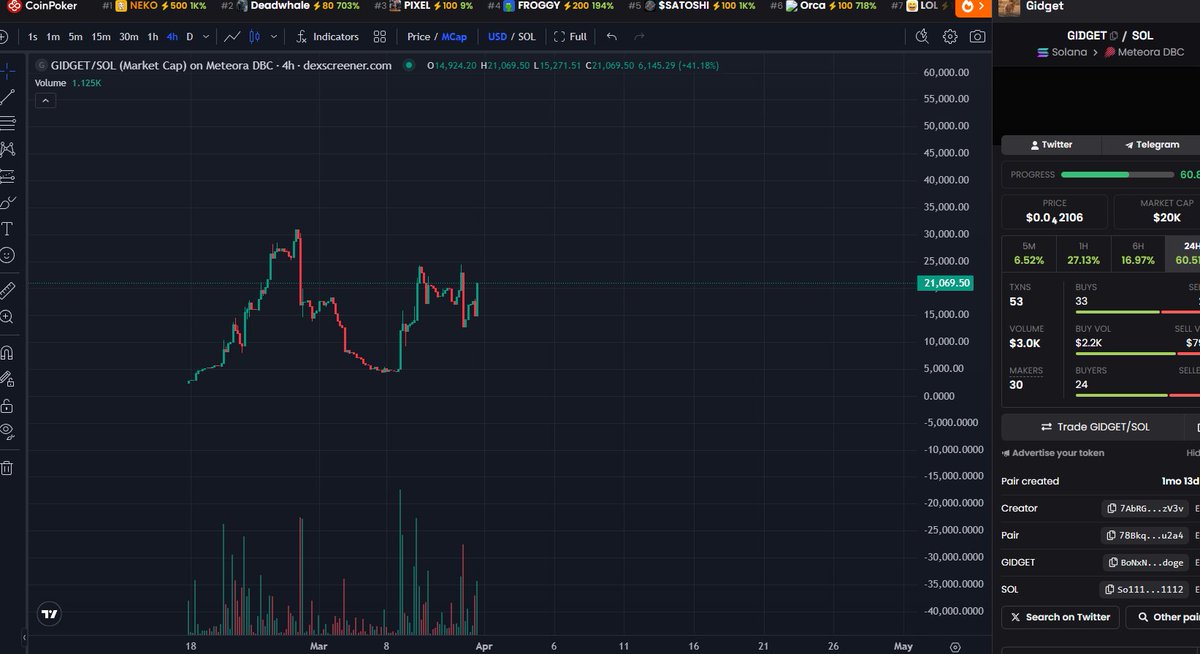Select the trend line drawing tool
Image resolution: width=1200 pixels, height=654 pixels.
tap(11, 95)
